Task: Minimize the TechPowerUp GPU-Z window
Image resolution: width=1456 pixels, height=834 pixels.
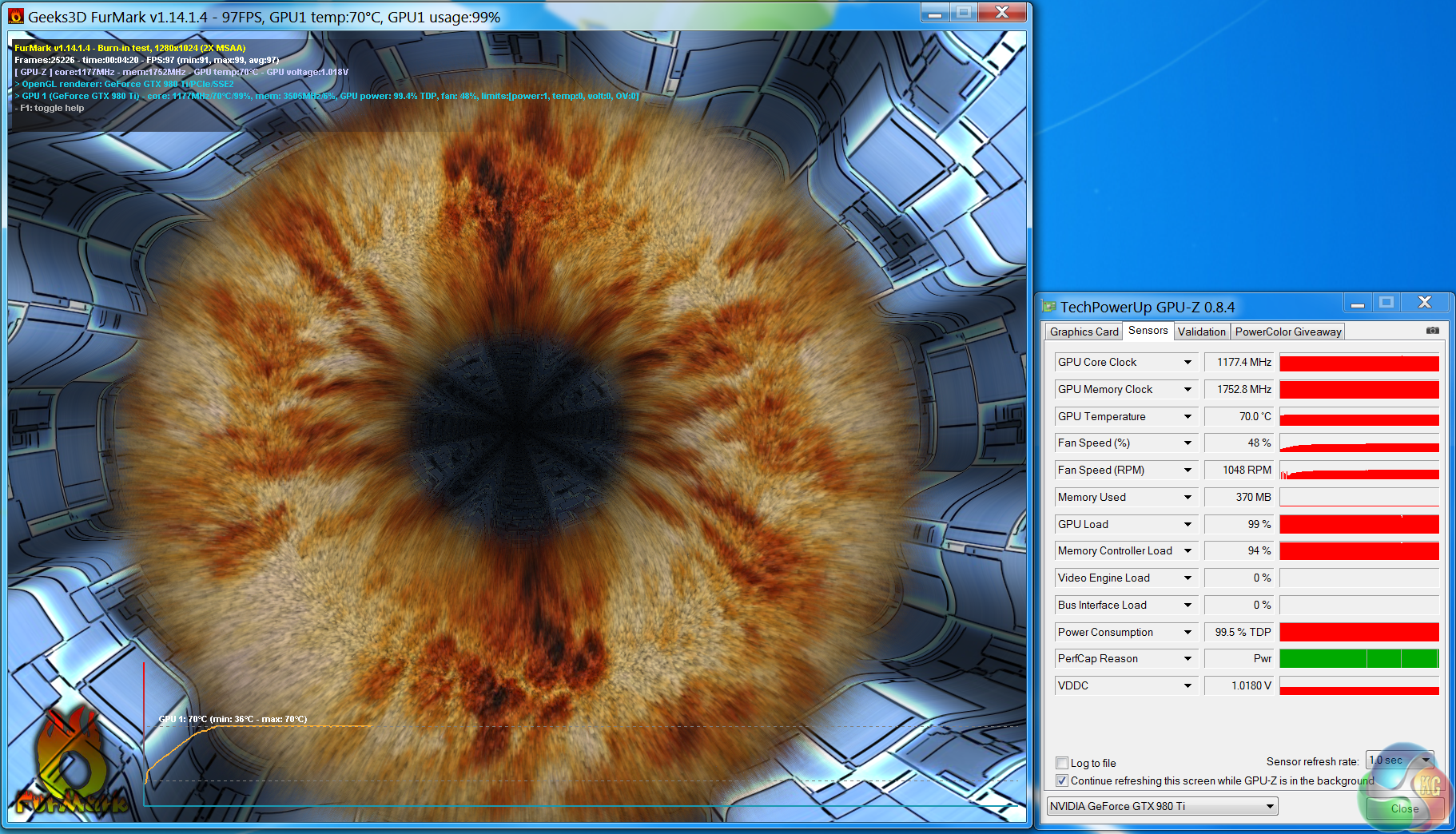Action: [x=1357, y=303]
